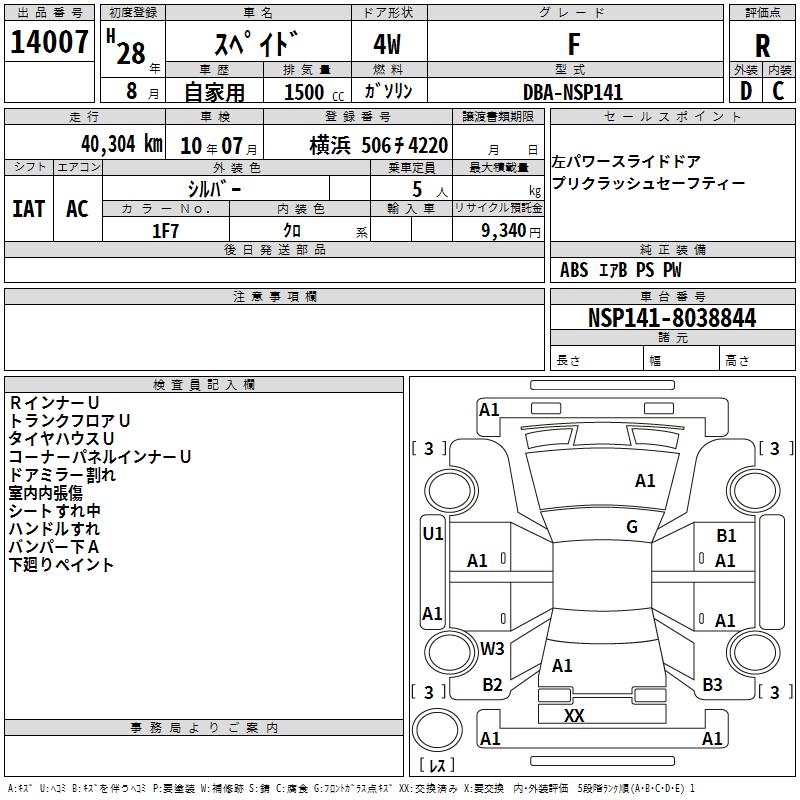Select inspector note タイヤハウスU
800x800 pixels.
[61, 438]
